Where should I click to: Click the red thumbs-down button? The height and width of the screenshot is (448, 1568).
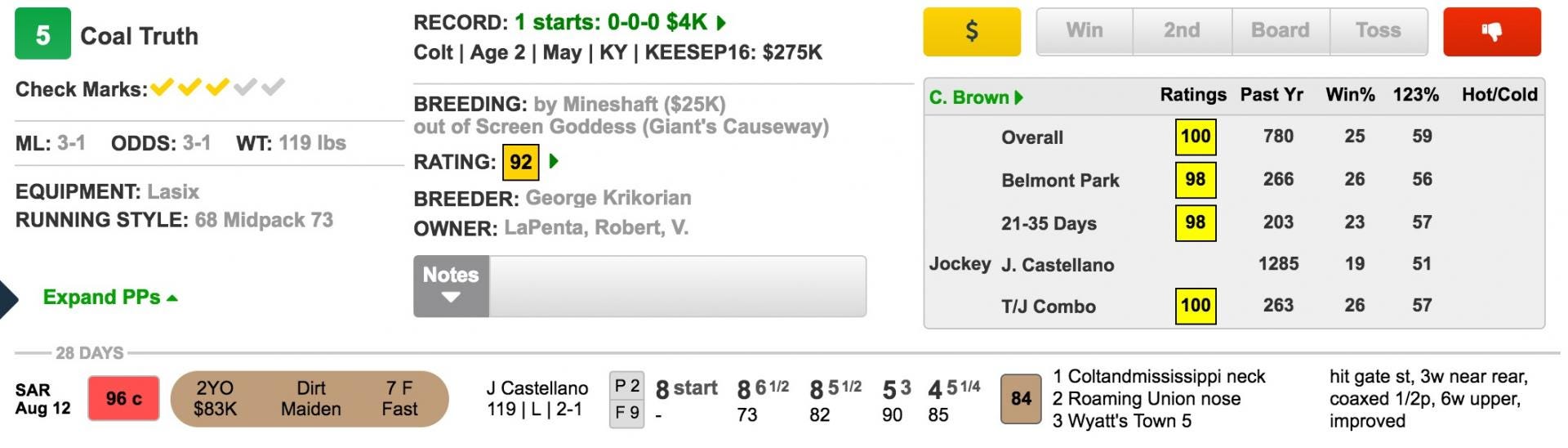click(1491, 32)
